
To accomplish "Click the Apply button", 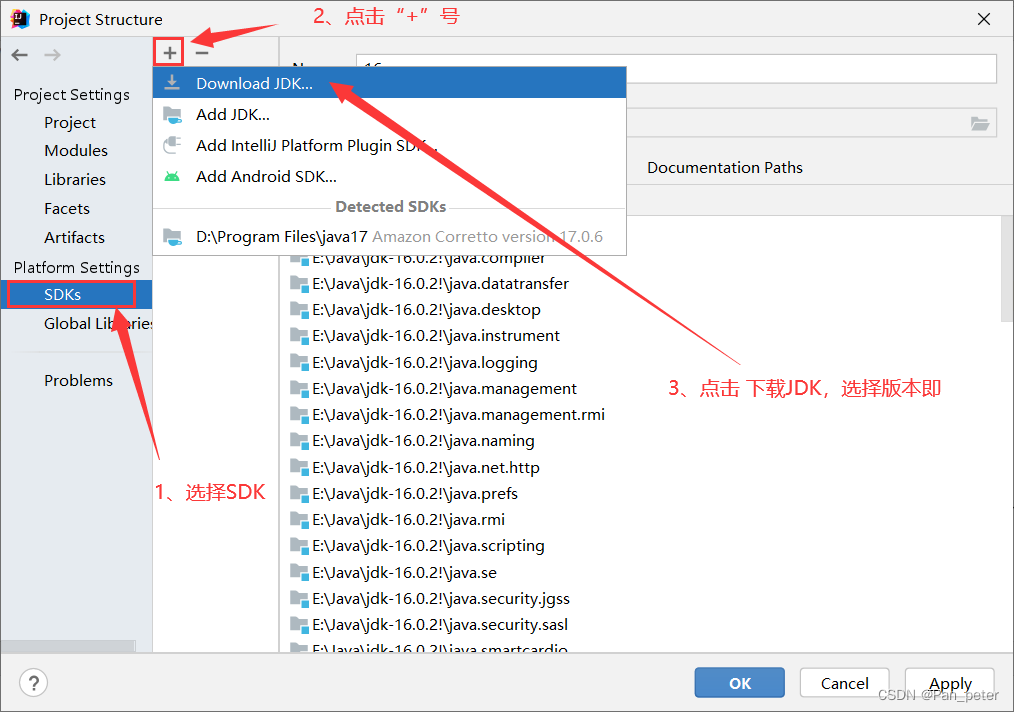I will (x=949, y=683).
